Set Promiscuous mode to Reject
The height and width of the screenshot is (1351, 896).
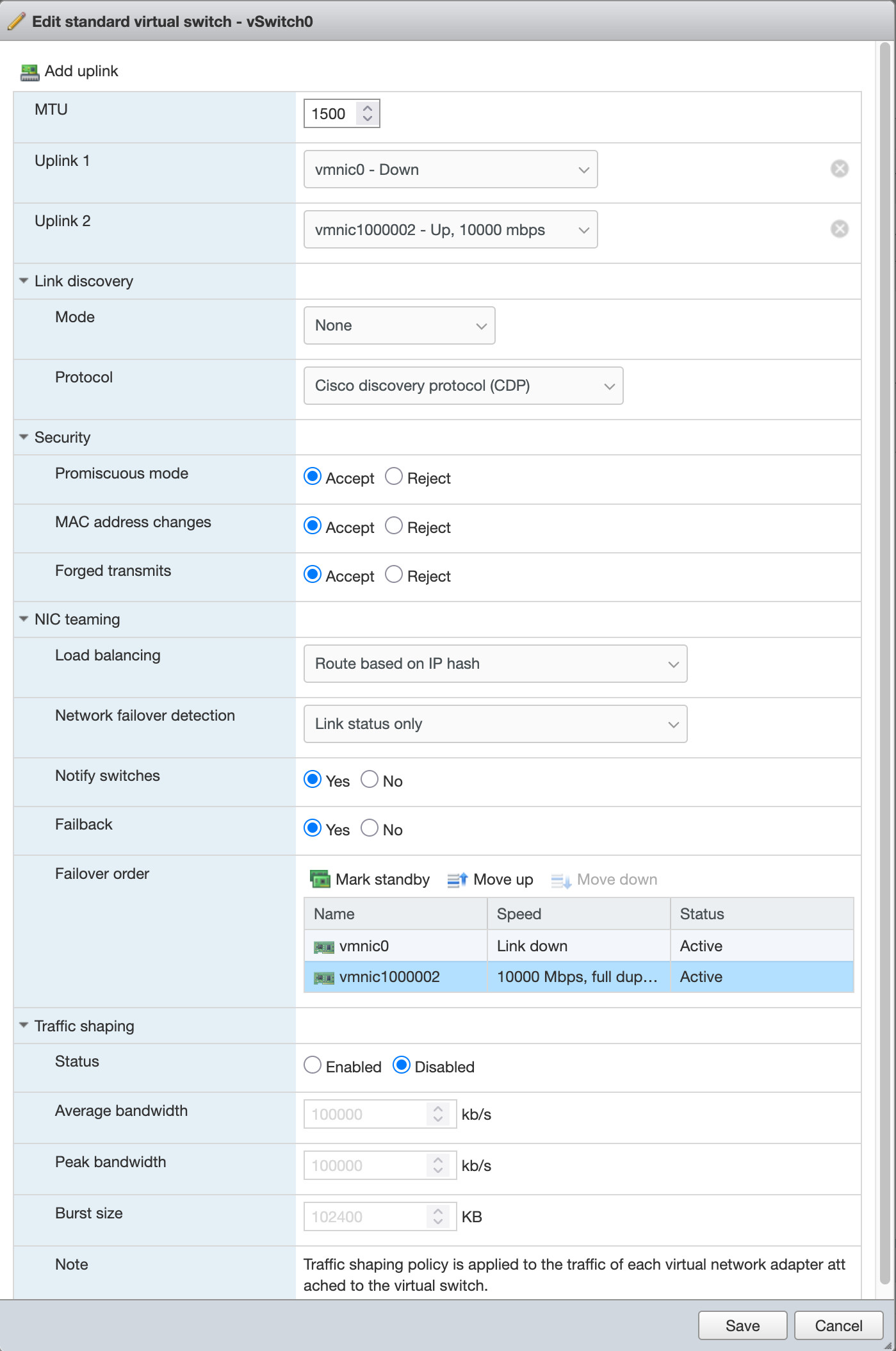point(394,477)
